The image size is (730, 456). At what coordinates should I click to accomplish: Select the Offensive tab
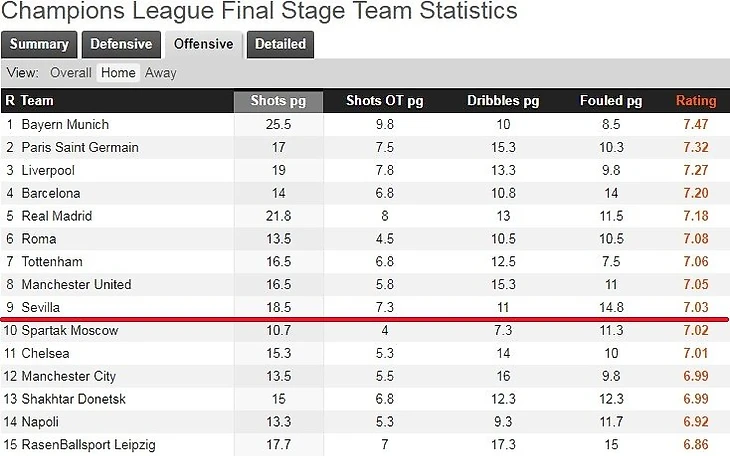click(x=203, y=45)
